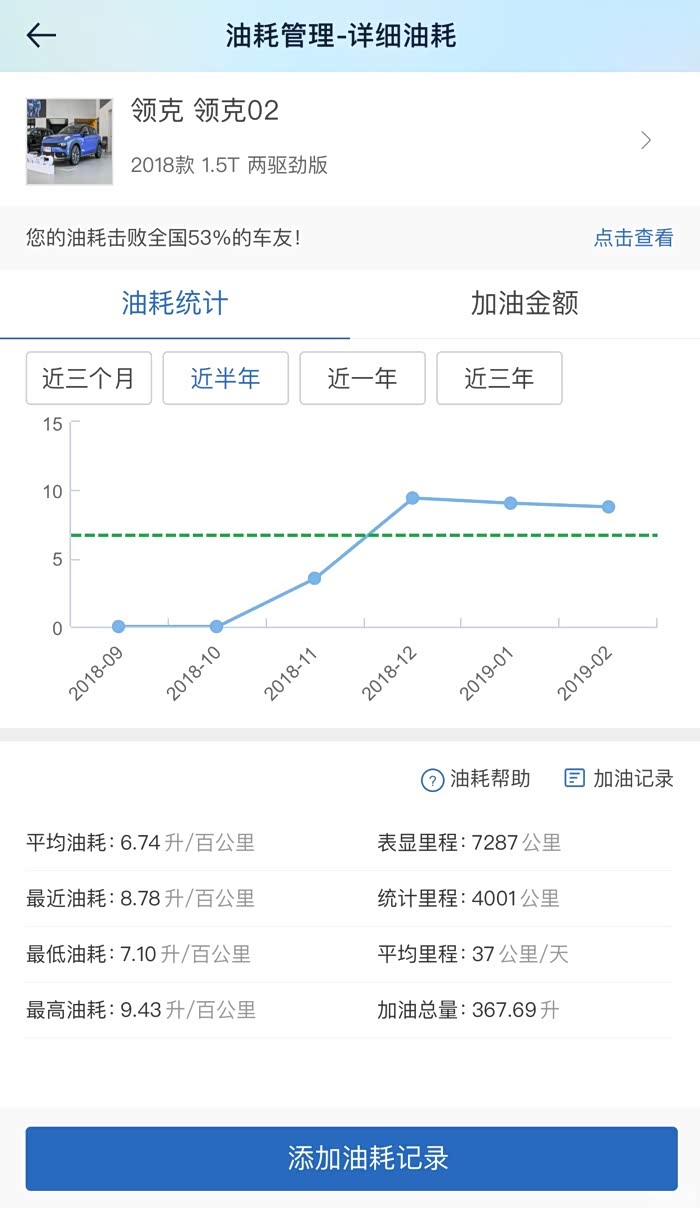Open 油耗帮助 help text

[490, 779]
